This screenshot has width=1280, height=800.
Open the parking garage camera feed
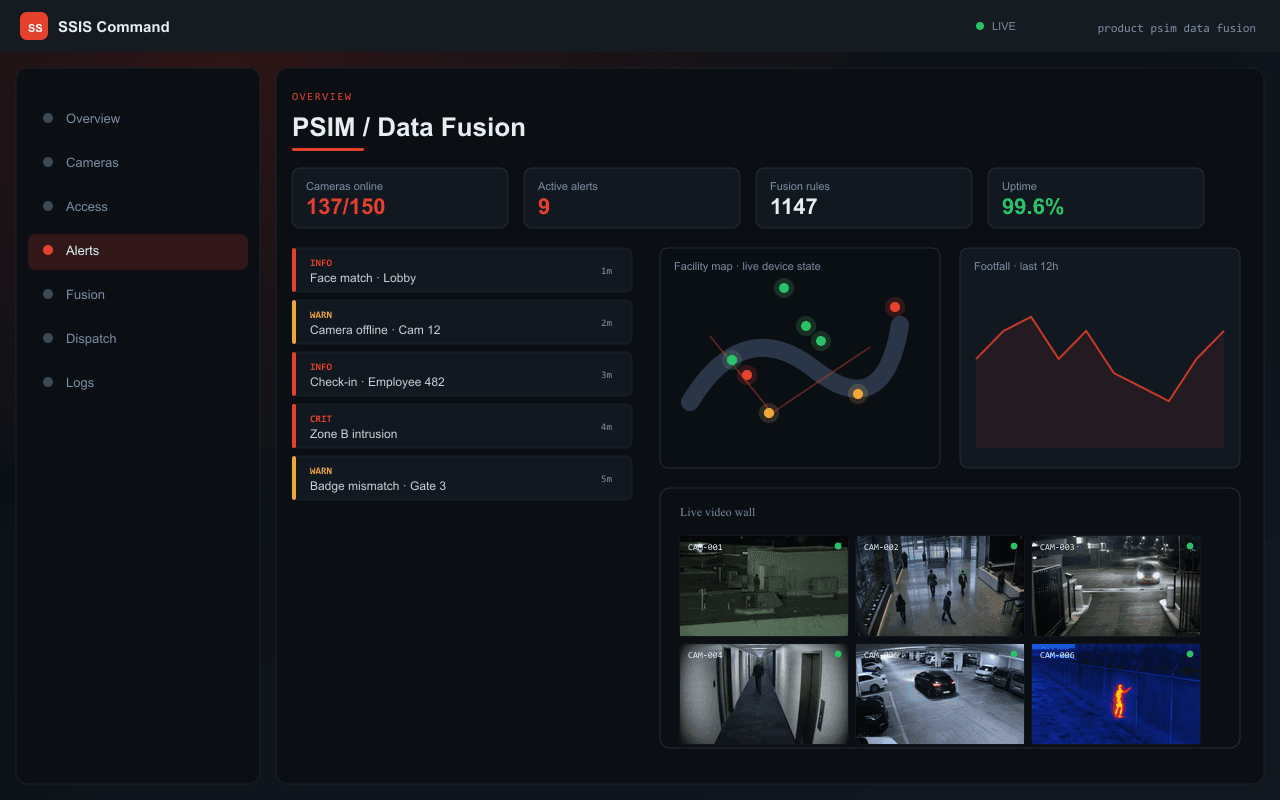940,694
